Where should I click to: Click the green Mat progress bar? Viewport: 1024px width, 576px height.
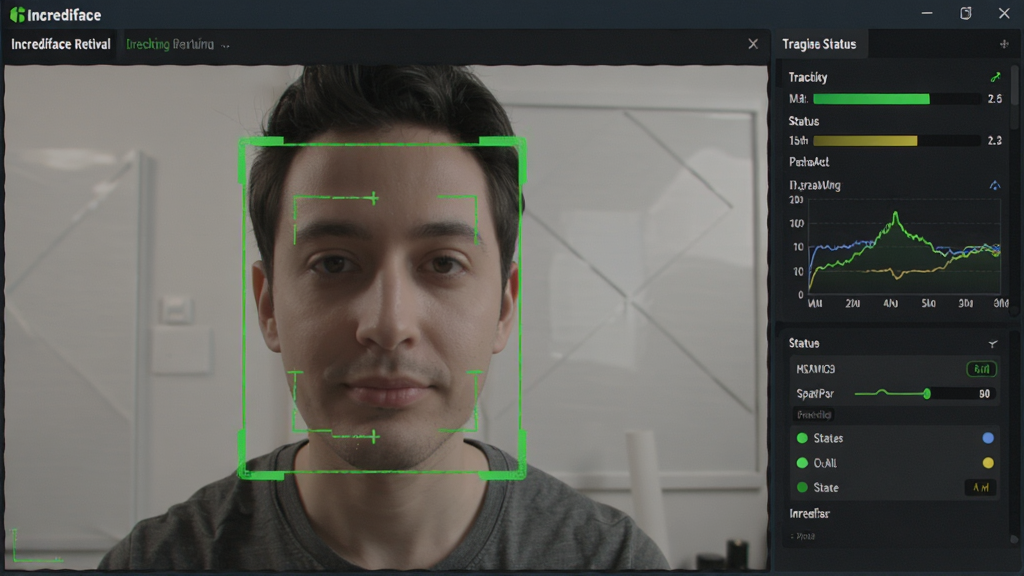click(871, 99)
